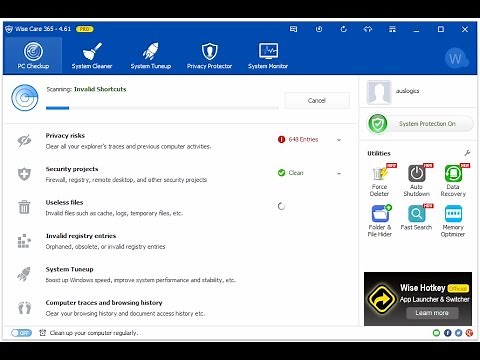The image size is (480, 360).
Task: Open the green chat icon at bottom
Action: coord(436,333)
